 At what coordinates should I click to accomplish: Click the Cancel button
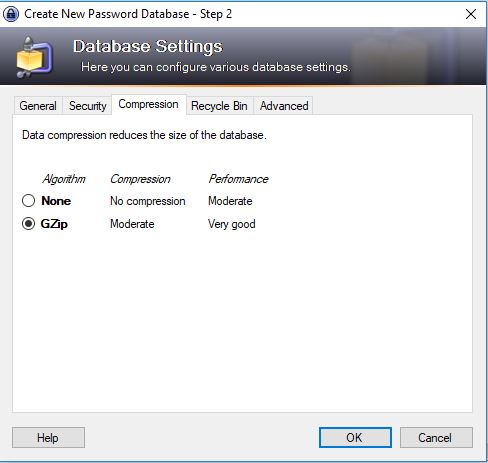click(x=436, y=437)
